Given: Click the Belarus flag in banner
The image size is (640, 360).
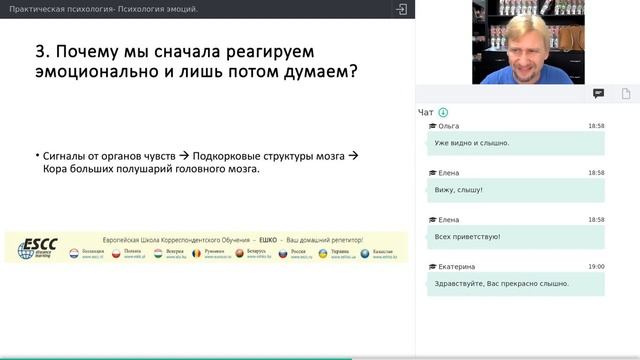Looking at the screenshot, I should tap(240, 254).
